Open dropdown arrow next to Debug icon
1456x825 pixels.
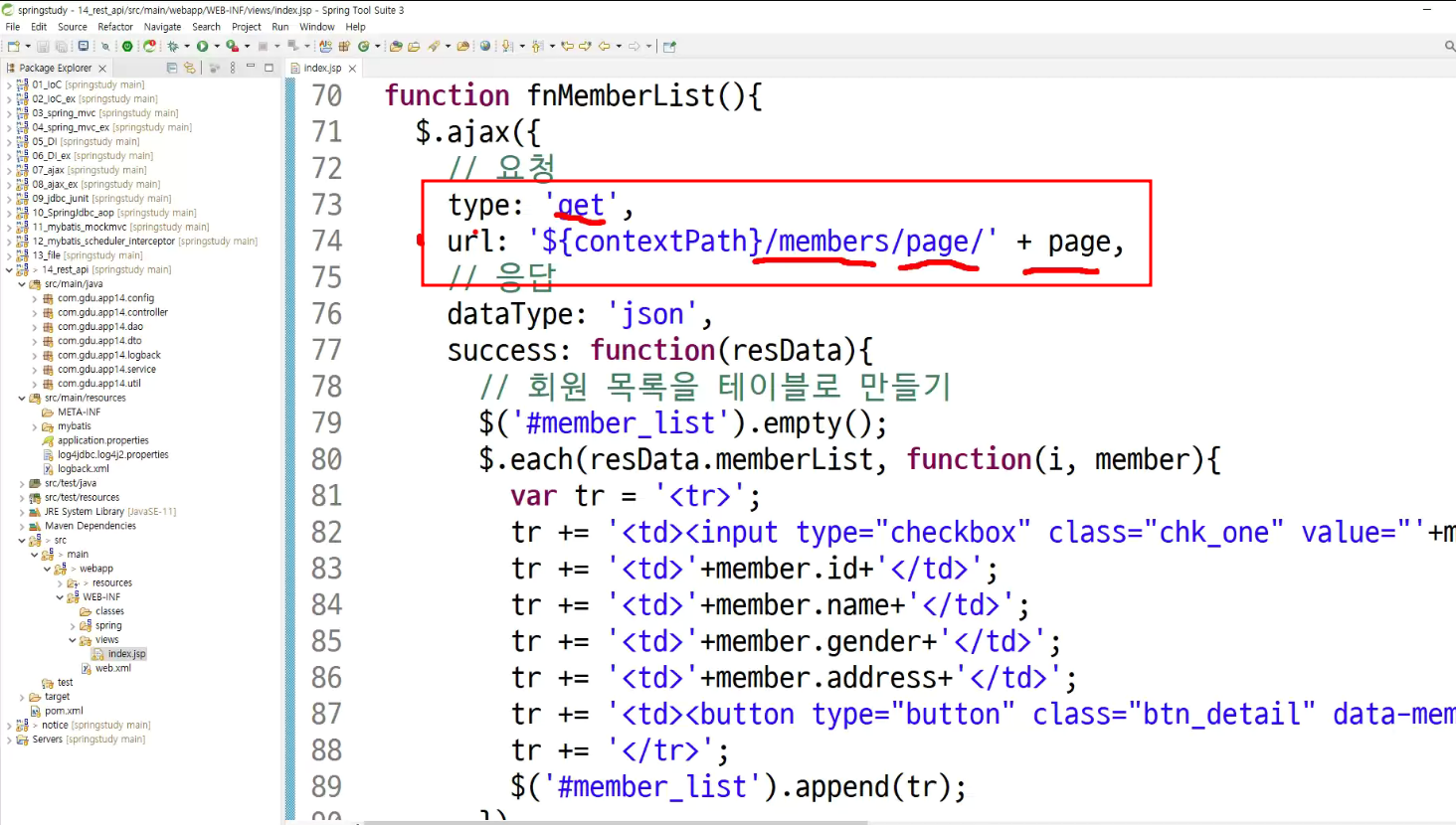click(187, 46)
